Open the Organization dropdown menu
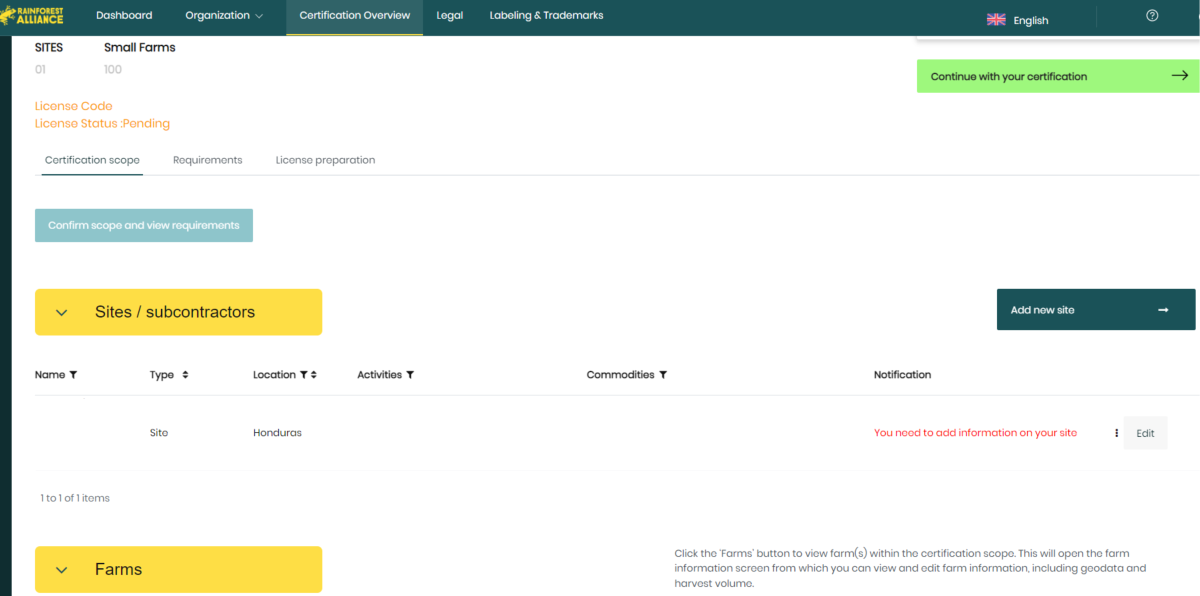The image size is (1200, 596). [224, 15]
